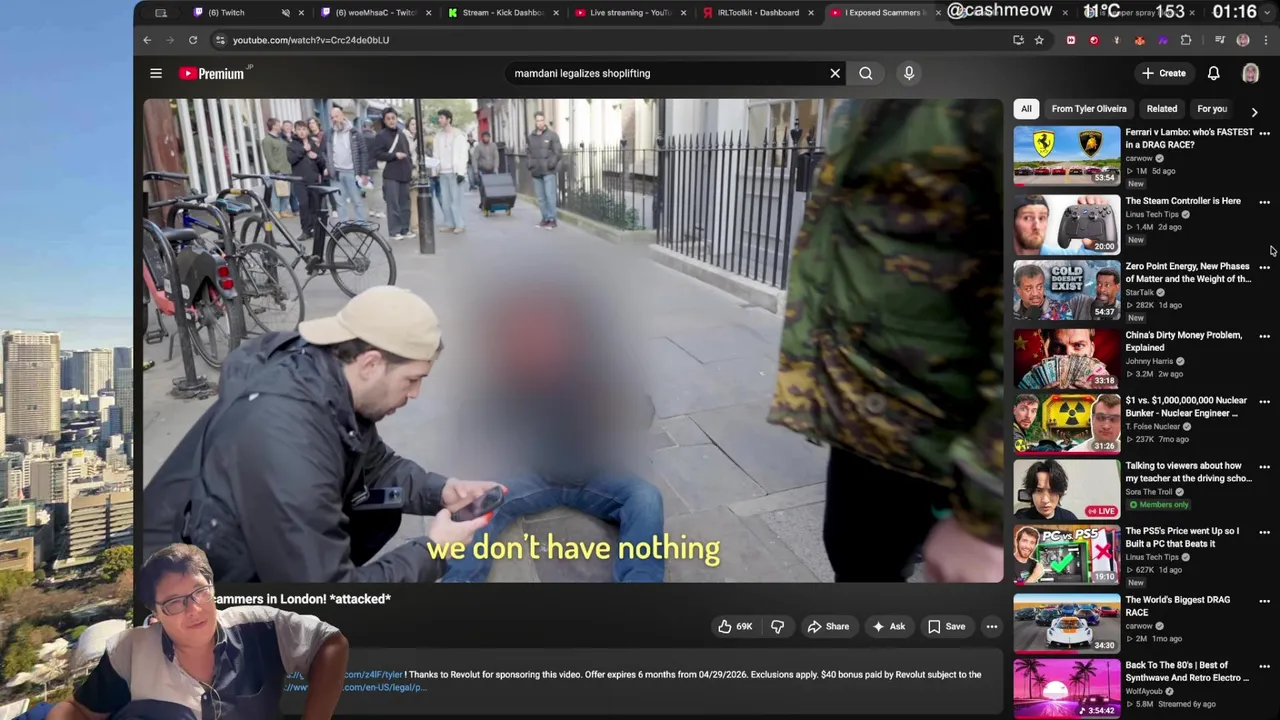The width and height of the screenshot is (1280, 720).
Task: Open The Steam Controller is Here title
Action: 1183,201
